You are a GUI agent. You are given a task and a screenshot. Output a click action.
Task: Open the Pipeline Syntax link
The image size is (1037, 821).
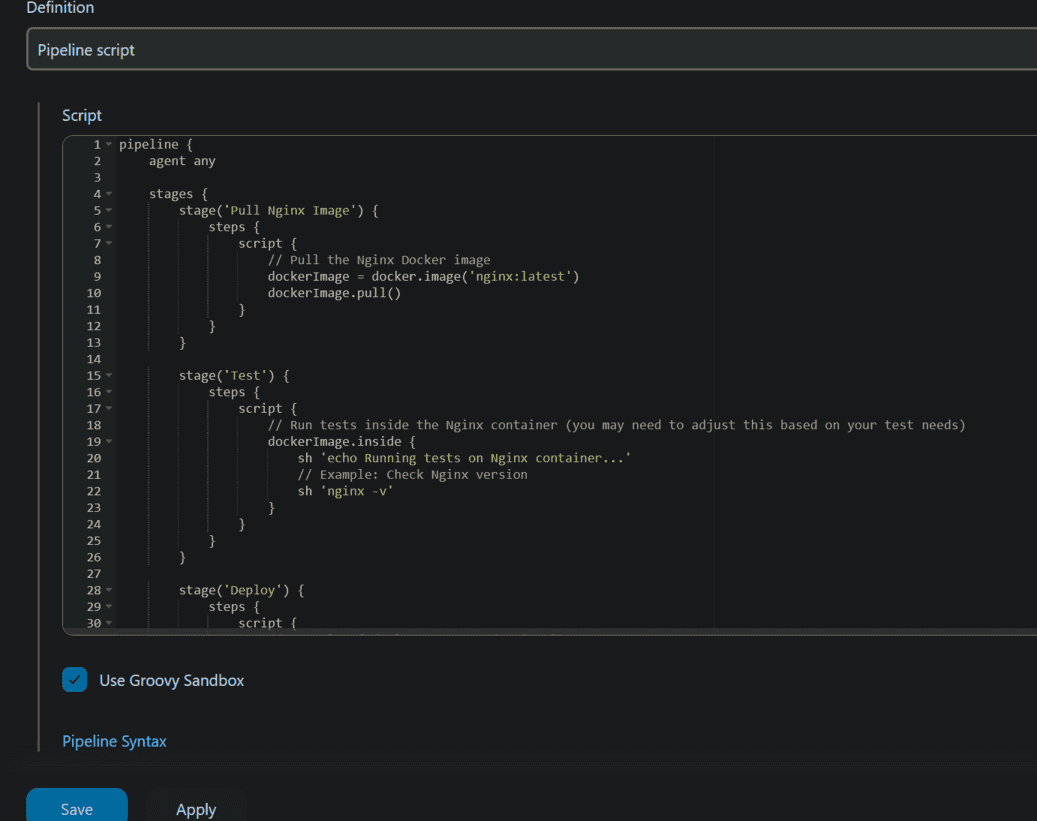(114, 741)
